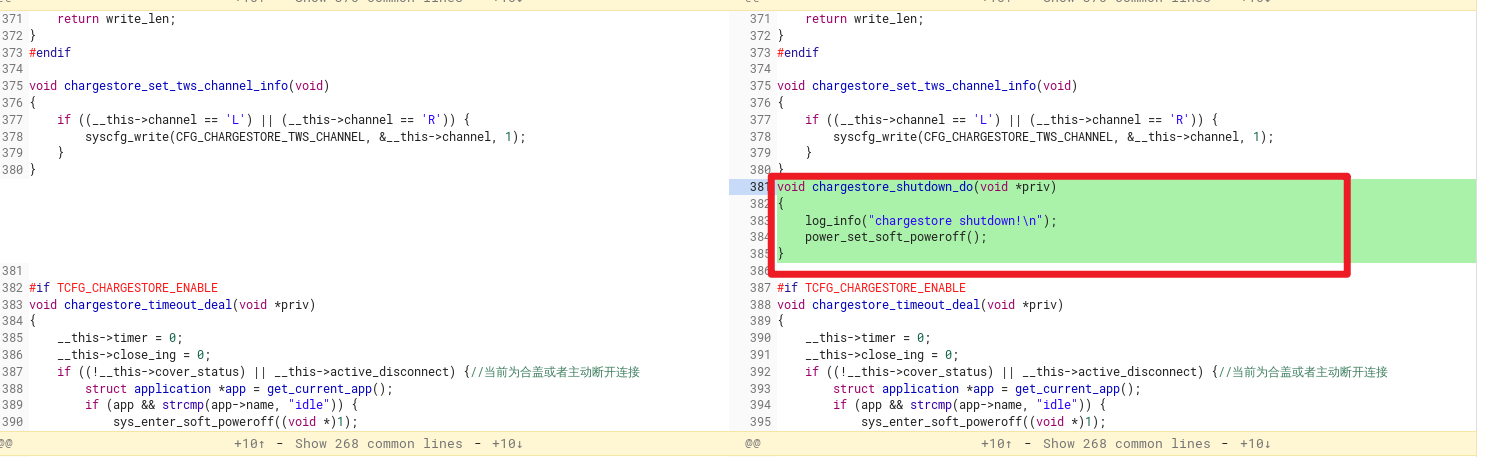Click syscfg_write call in left pane
This screenshot has width=1504, height=457.
click(305, 137)
